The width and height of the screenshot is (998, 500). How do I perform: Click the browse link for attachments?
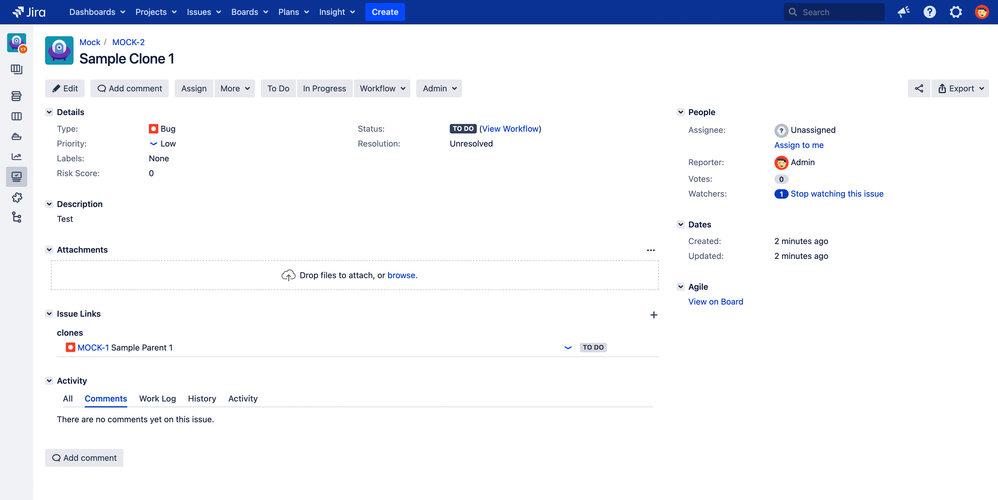click(x=402, y=275)
